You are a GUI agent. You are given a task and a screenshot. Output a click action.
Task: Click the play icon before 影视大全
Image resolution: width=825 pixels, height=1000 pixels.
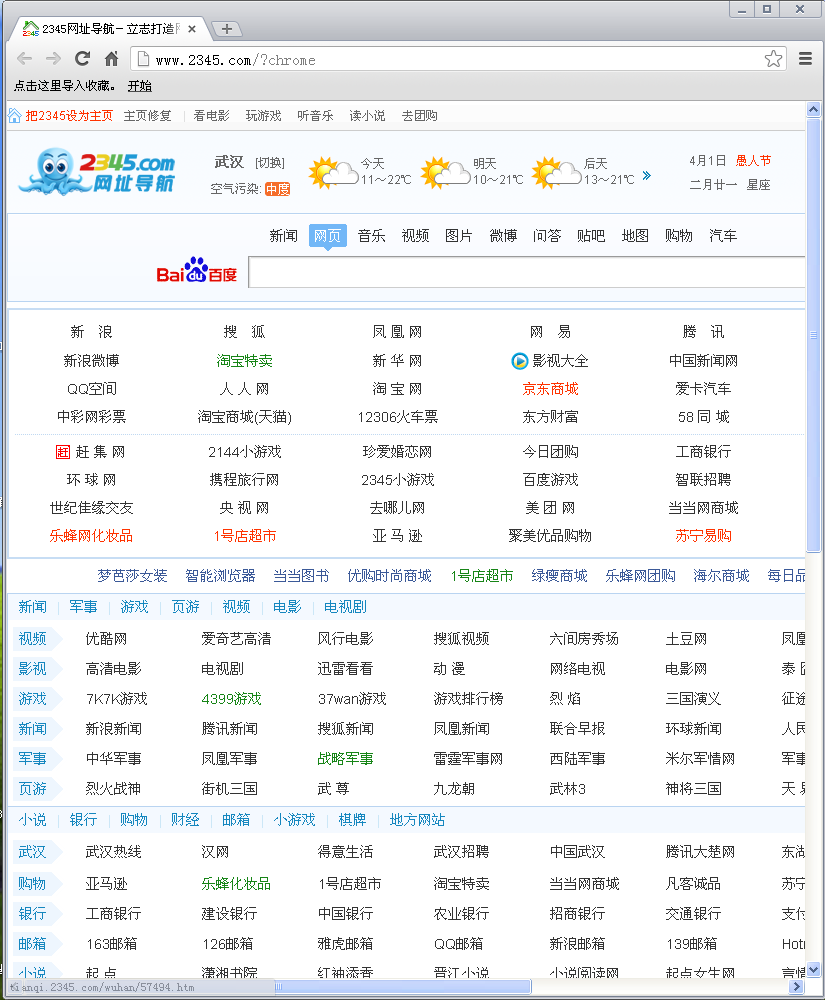click(x=520, y=361)
